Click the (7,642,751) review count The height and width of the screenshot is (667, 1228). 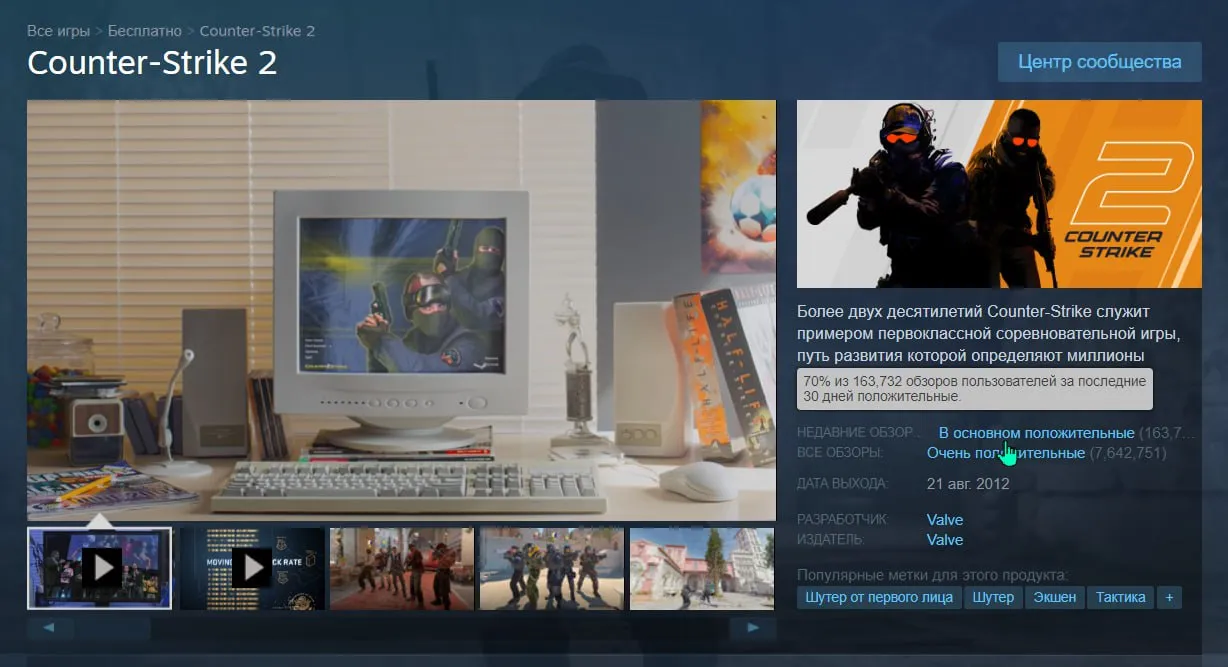(1128, 453)
